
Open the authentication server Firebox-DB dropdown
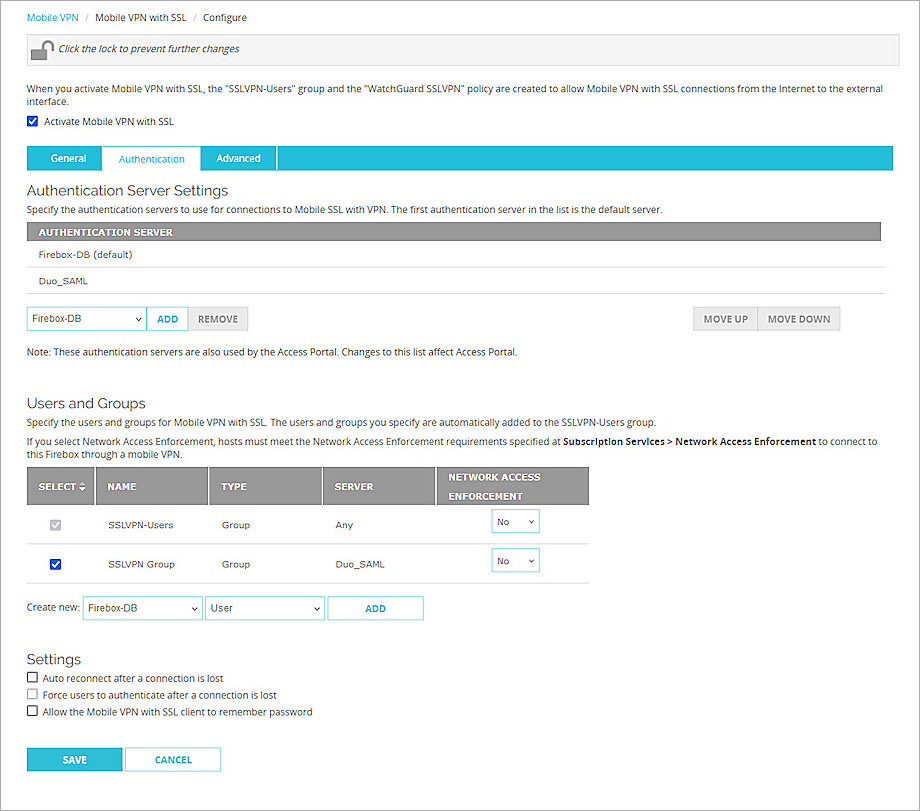pyautogui.click(x=86, y=319)
